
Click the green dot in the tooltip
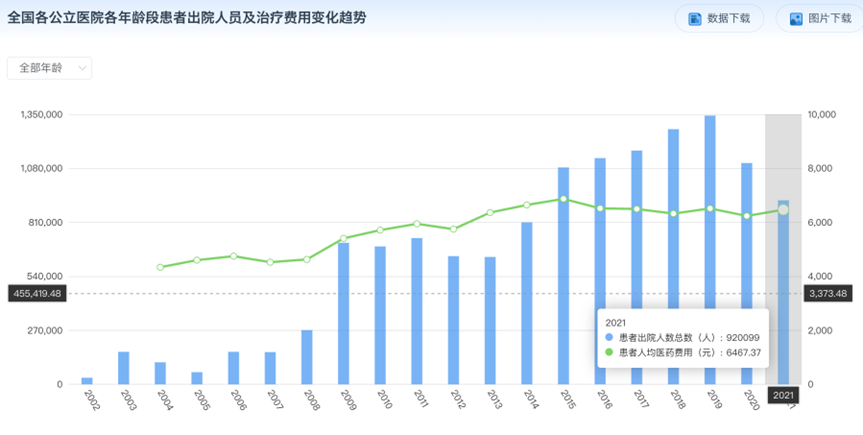[609, 352]
